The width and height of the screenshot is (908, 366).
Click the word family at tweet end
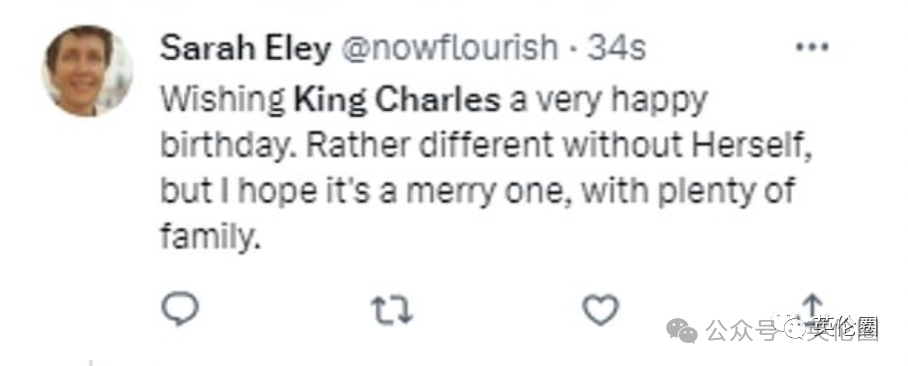click(207, 236)
